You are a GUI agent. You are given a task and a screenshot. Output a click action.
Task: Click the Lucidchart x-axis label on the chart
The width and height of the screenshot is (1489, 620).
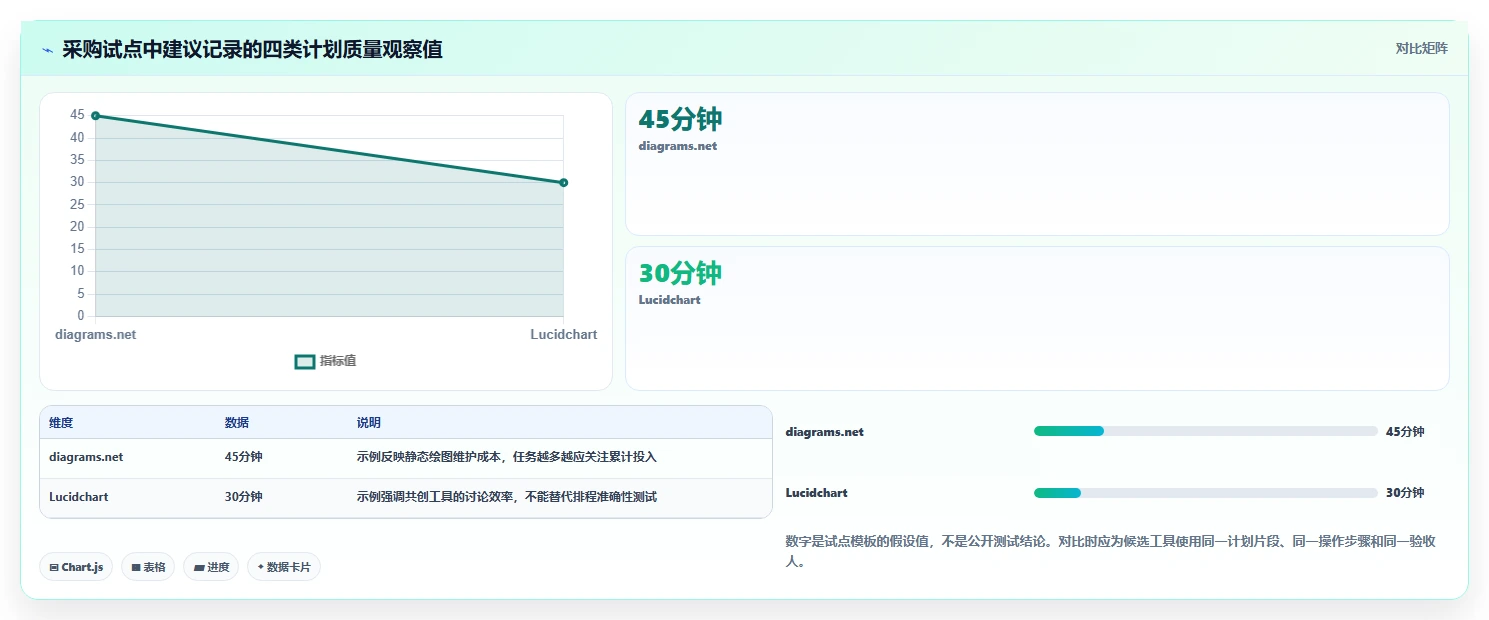(x=564, y=335)
